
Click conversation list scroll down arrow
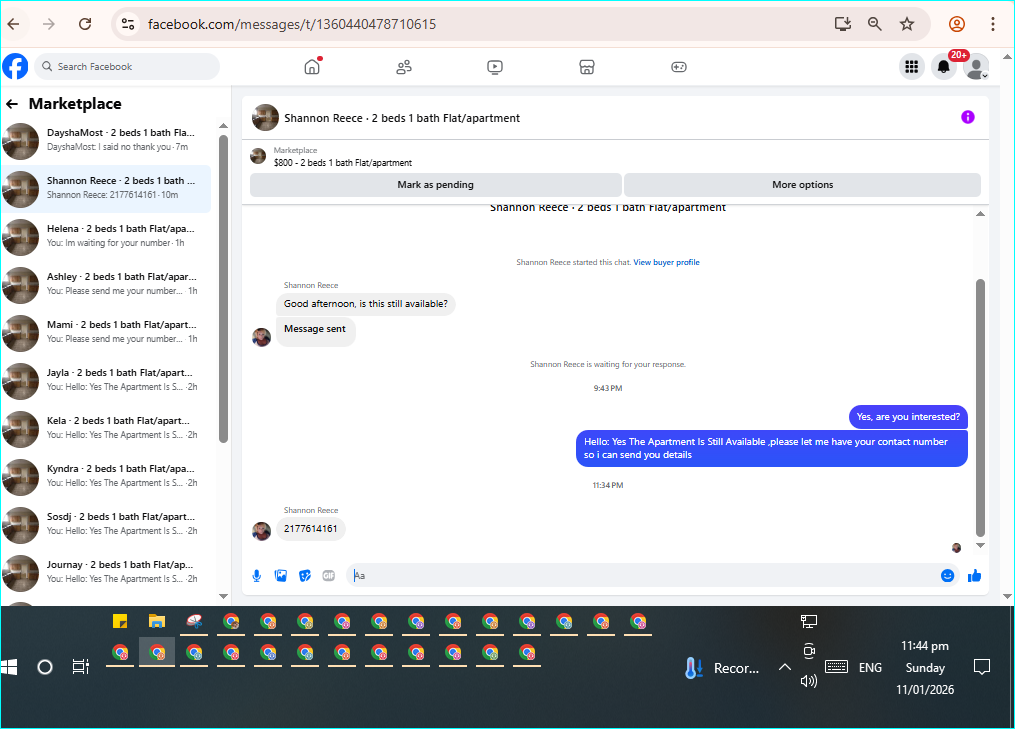click(x=223, y=596)
